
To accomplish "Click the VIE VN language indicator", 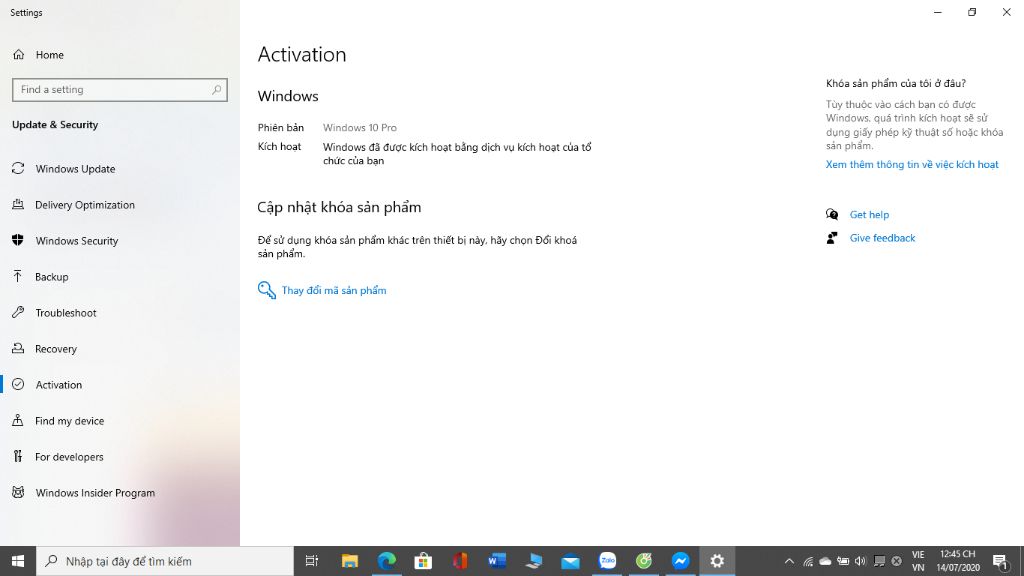I will pyautogui.click(x=918, y=561).
